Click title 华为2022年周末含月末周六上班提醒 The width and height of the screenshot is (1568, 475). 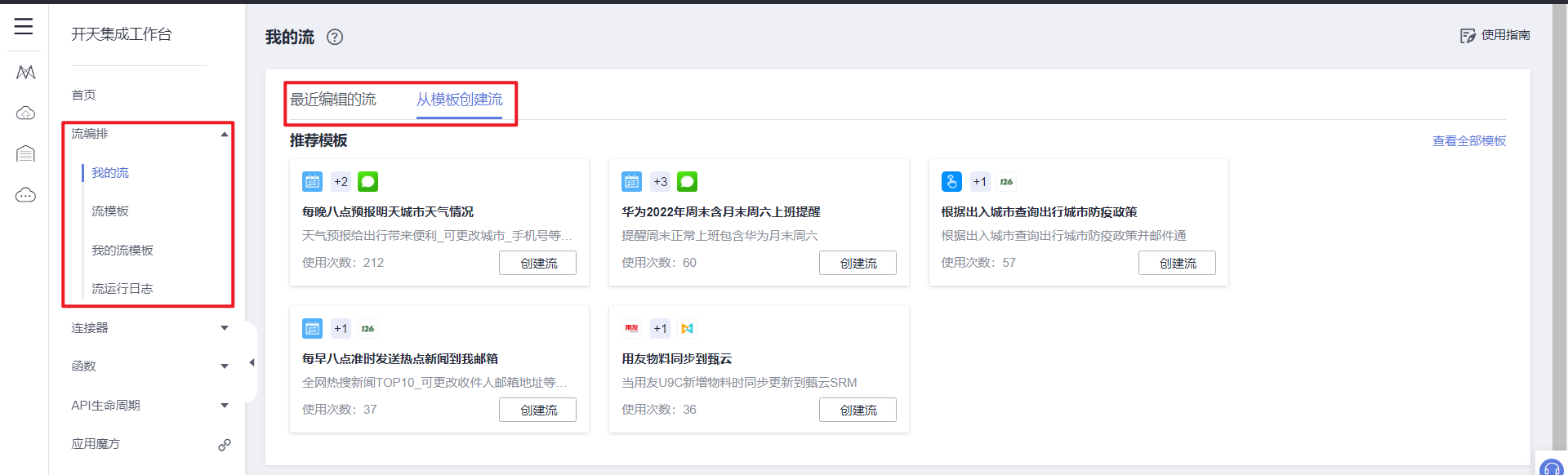(x=721, y=212)
